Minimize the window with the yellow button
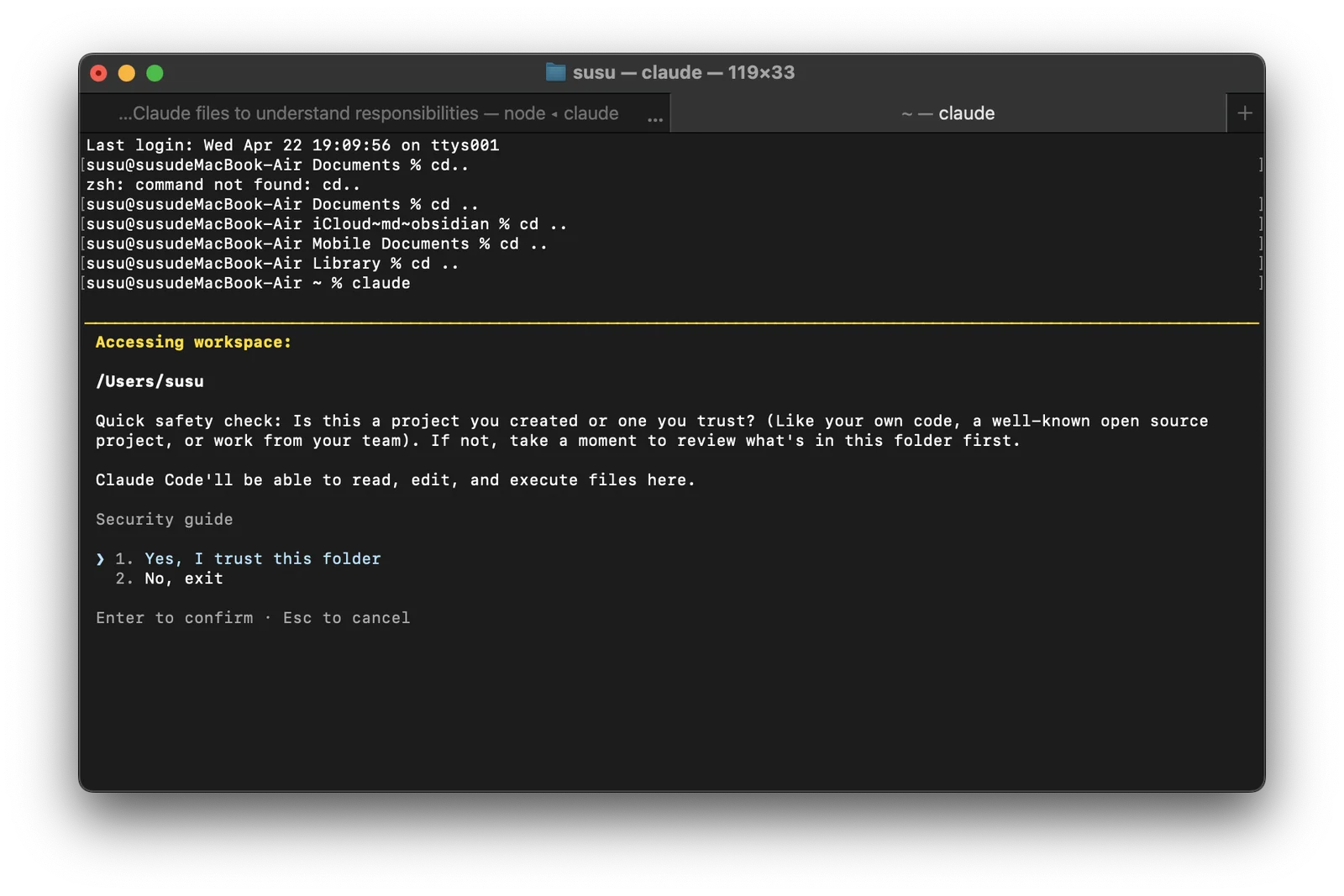The image size is (1344, 896). pyautogui.click(x=127, y=73)
